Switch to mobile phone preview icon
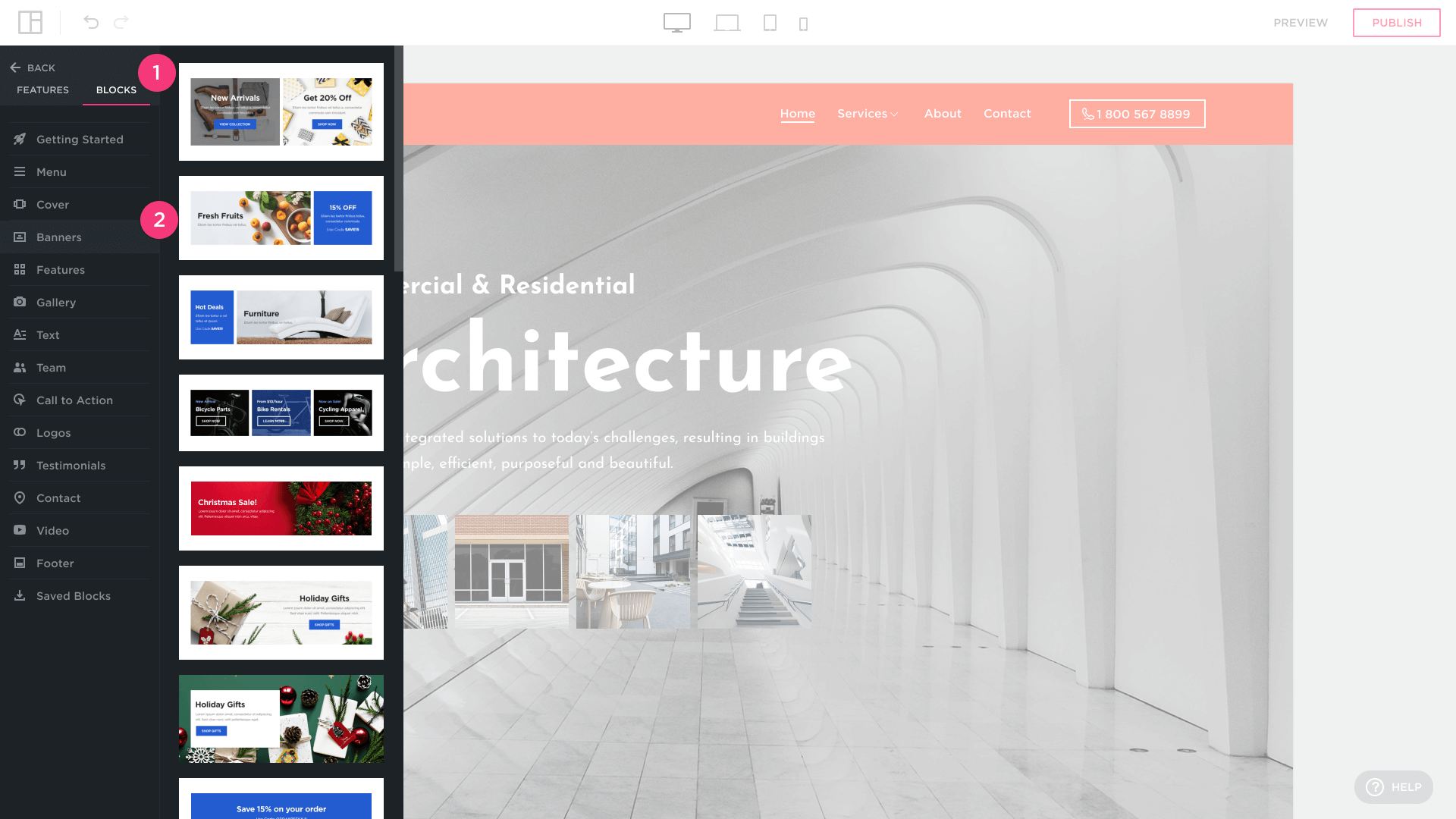1456x819 pixels. [x=803, y=24]
